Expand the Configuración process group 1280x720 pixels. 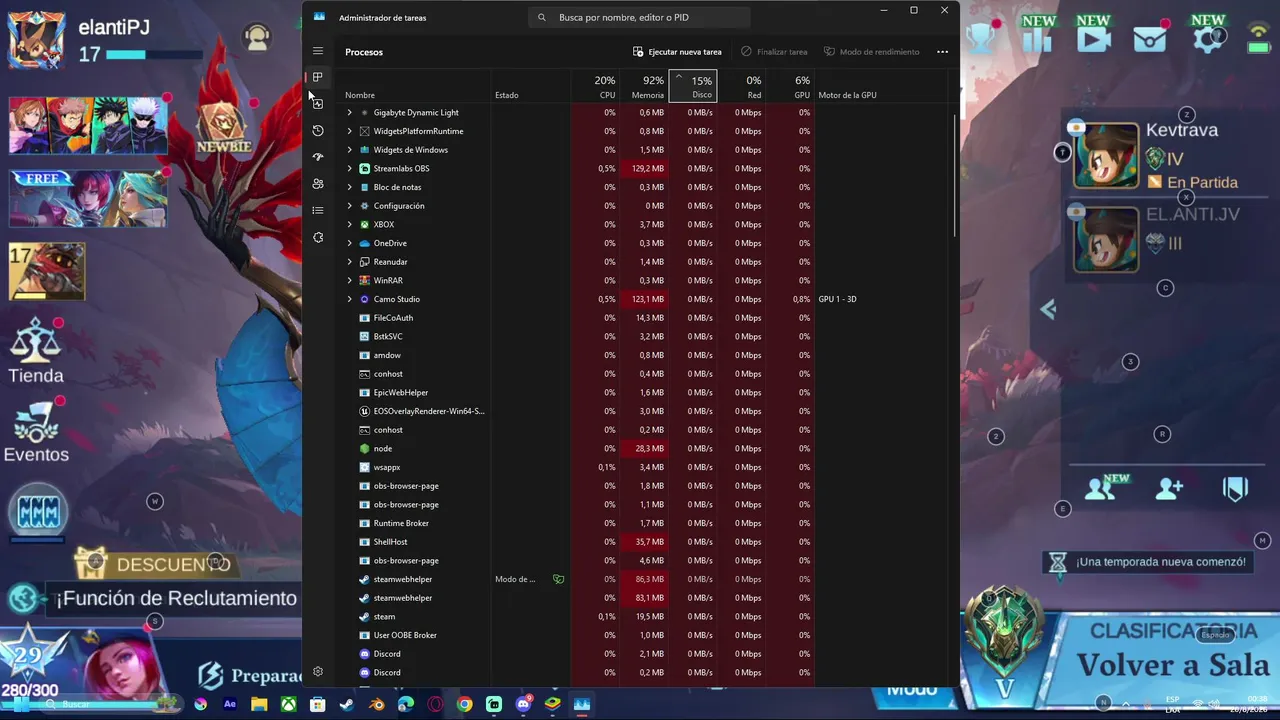click(x=349, y=206)
